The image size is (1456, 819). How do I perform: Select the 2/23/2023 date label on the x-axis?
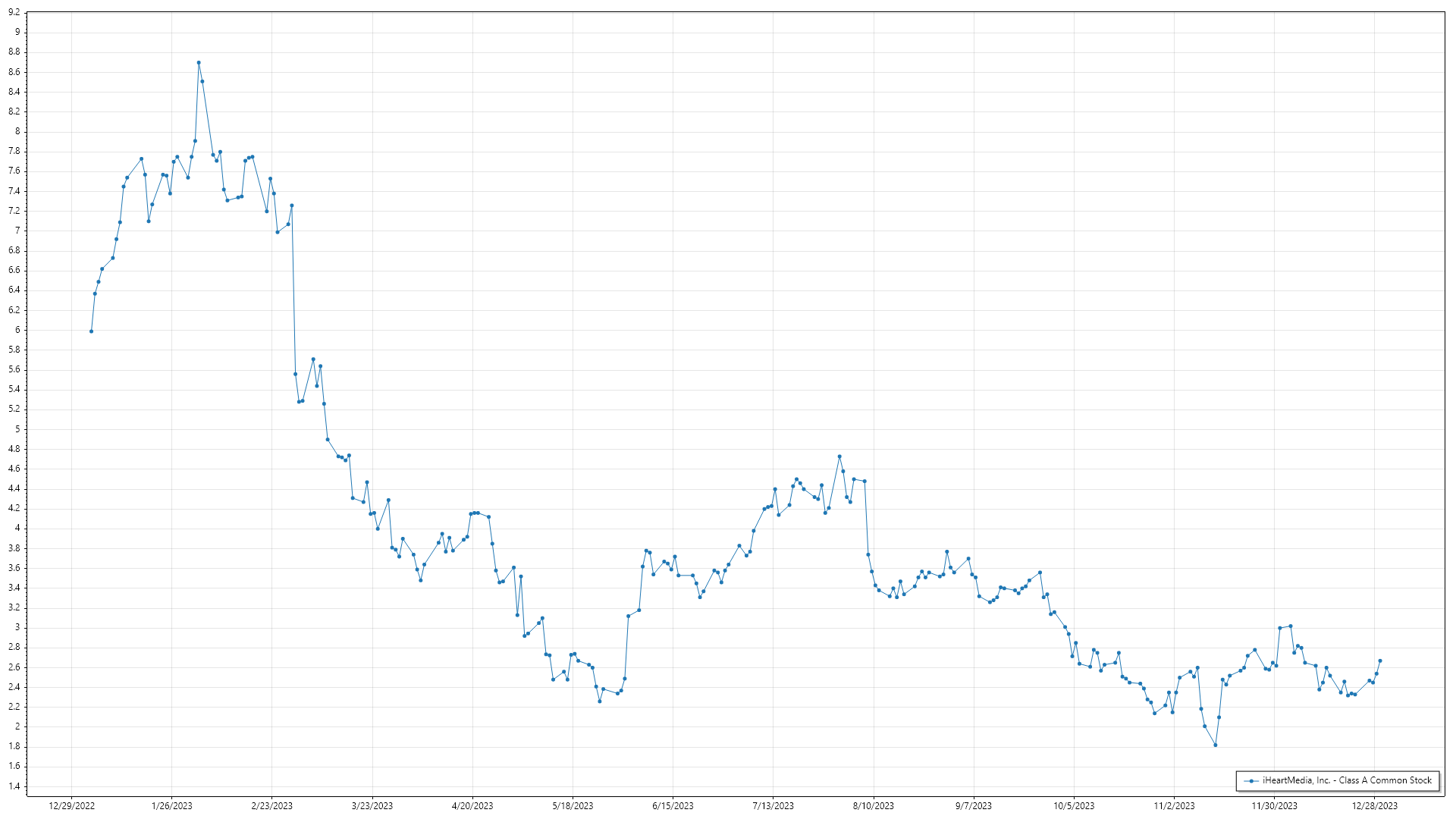tap(272, 806)
